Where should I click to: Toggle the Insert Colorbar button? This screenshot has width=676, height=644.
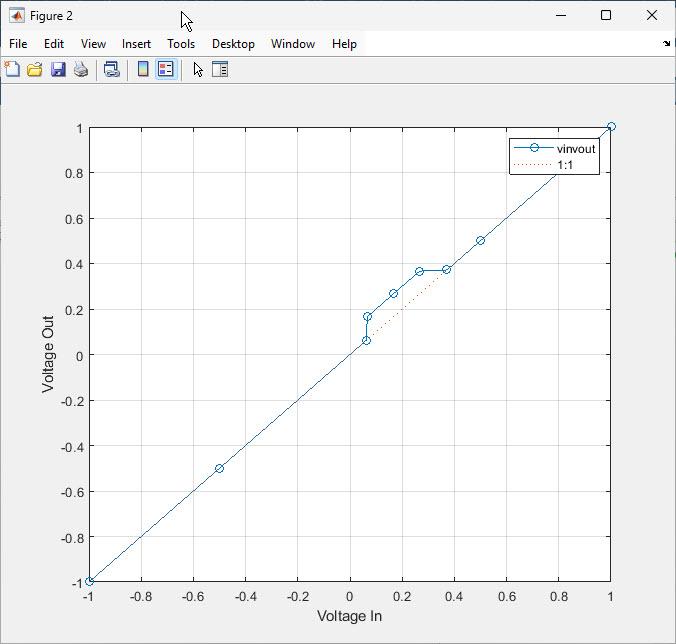pos(143,70)
